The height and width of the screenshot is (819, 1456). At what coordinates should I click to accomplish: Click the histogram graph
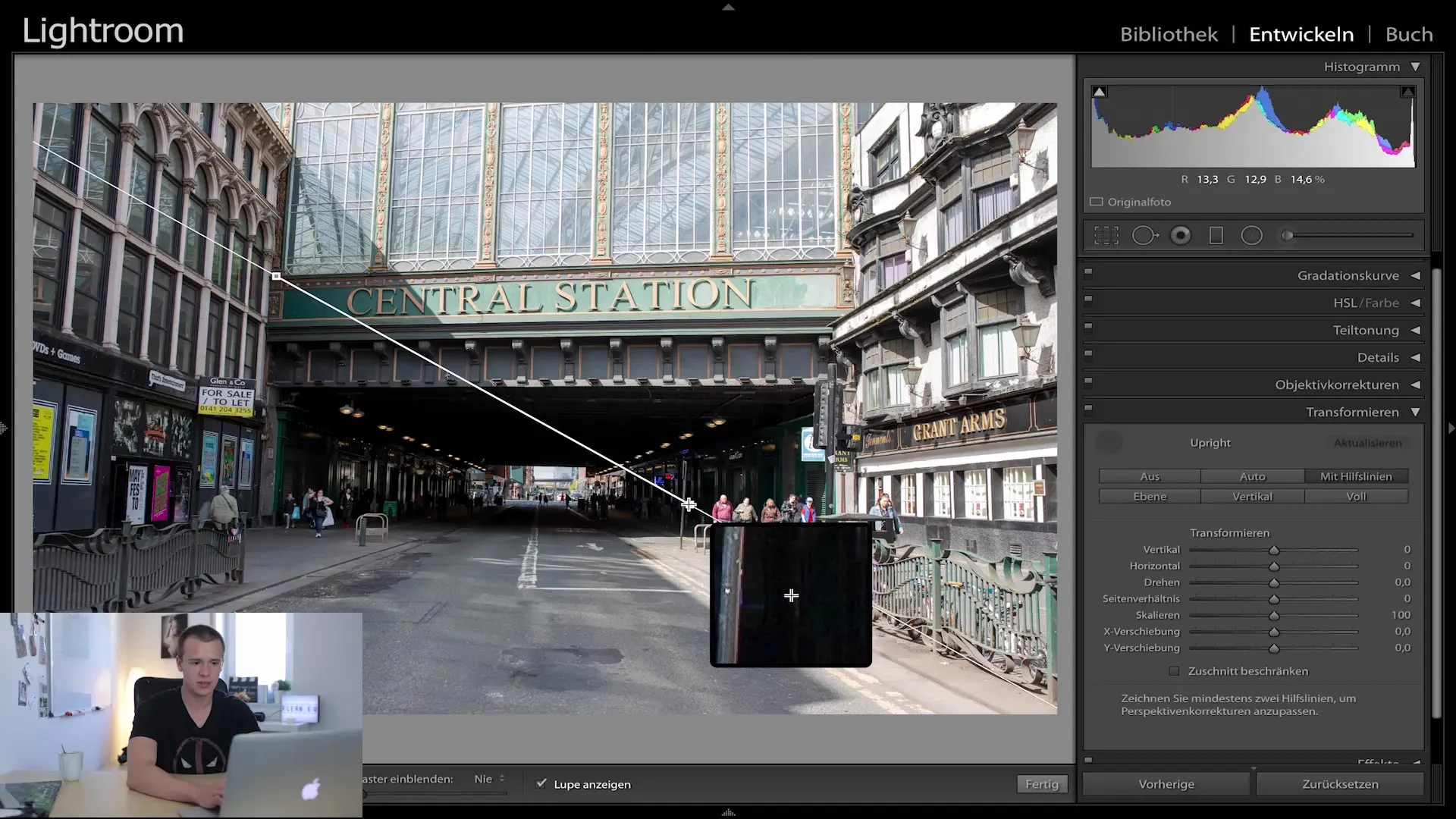(x=1253, y=126)
